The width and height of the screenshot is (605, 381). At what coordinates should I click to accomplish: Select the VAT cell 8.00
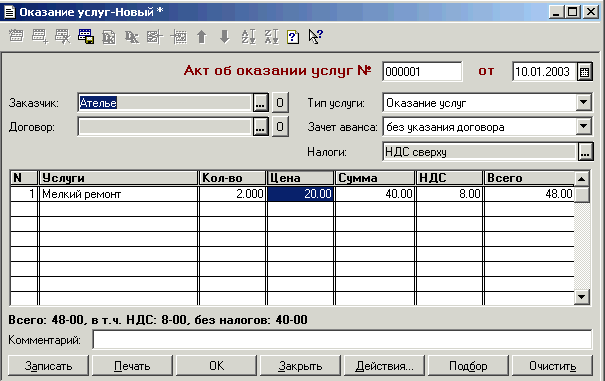coord(450,194)
